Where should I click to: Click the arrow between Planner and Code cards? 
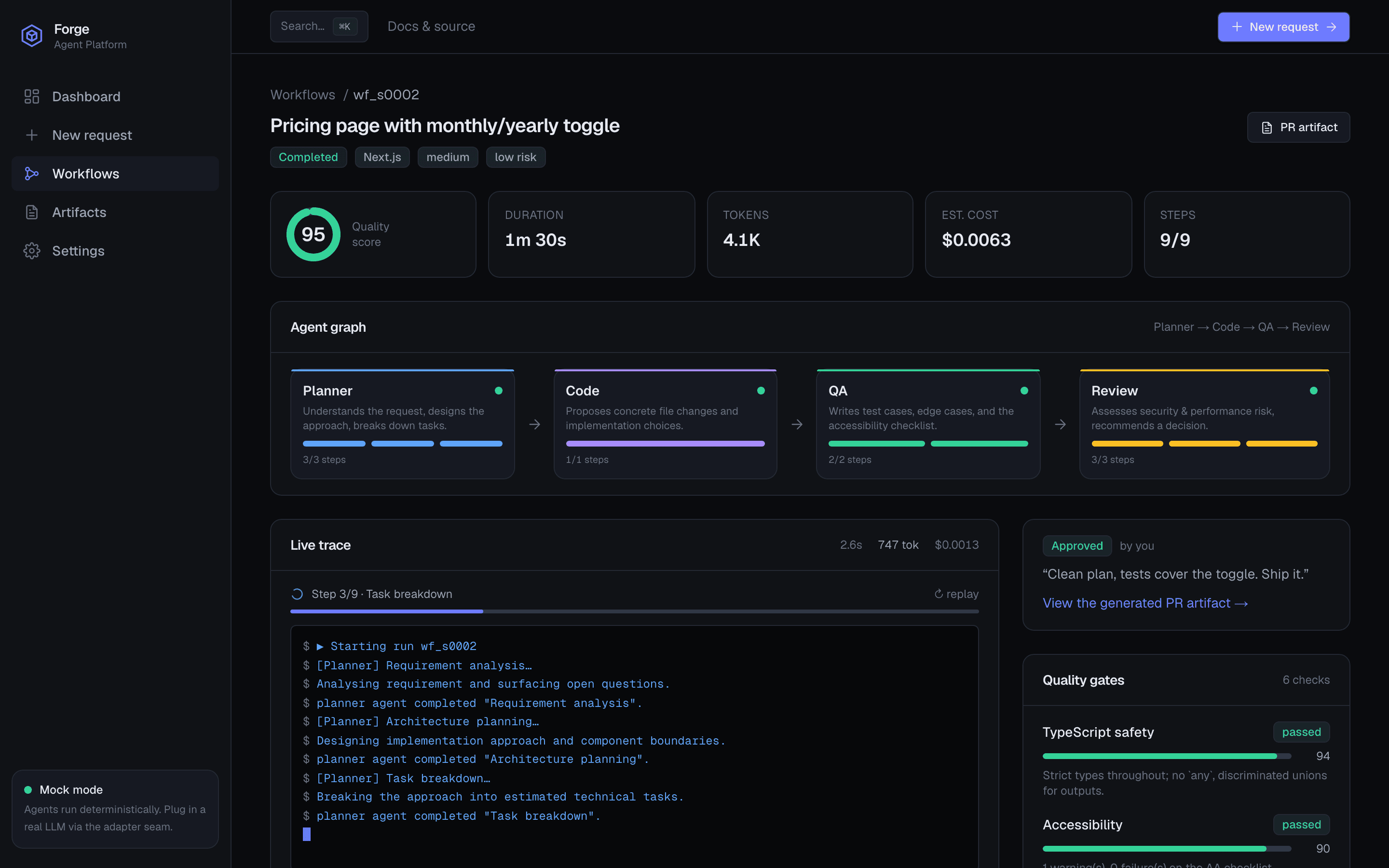pos(534,424)
